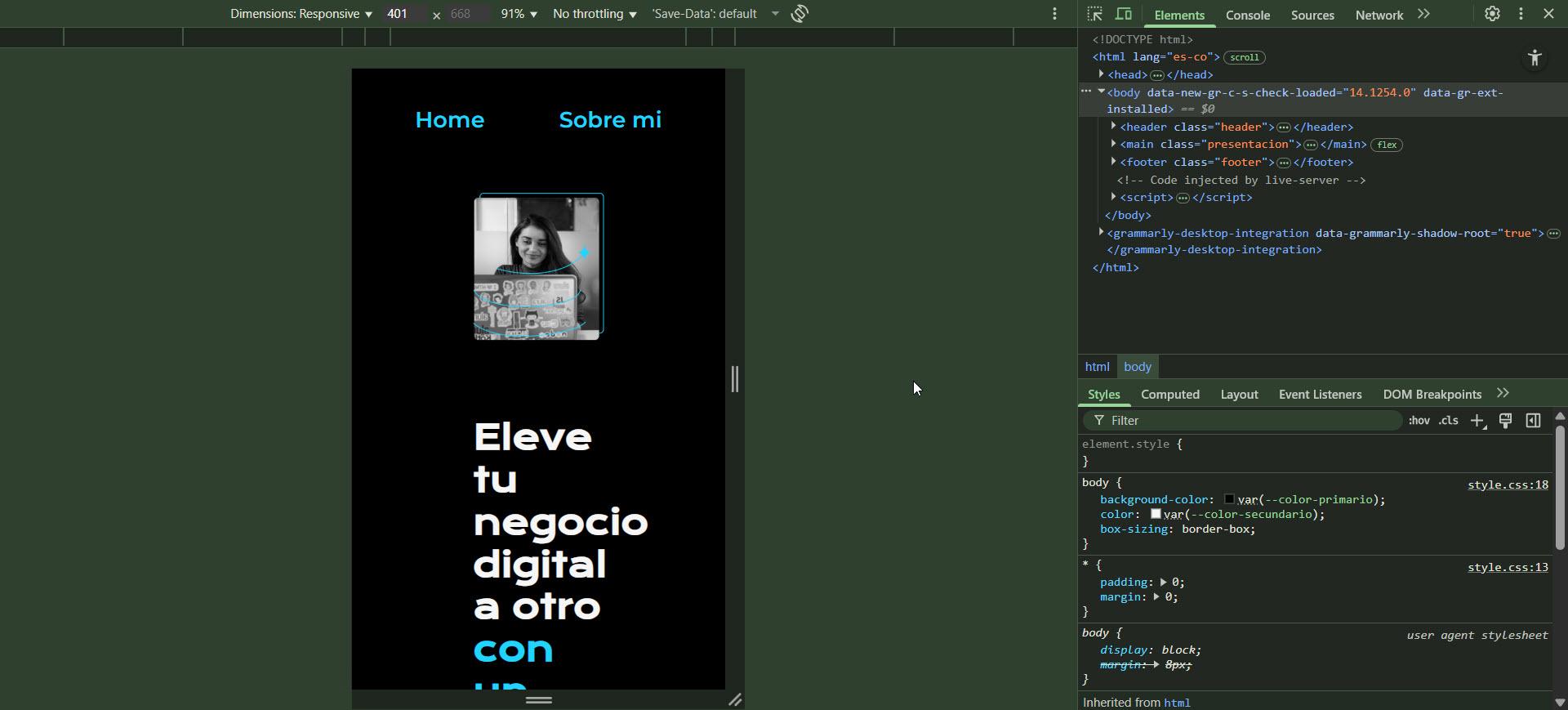The width and height of the screenshot is (1568, 710).
Task: Open DevTools settings gear
Action: point(1492,14)
